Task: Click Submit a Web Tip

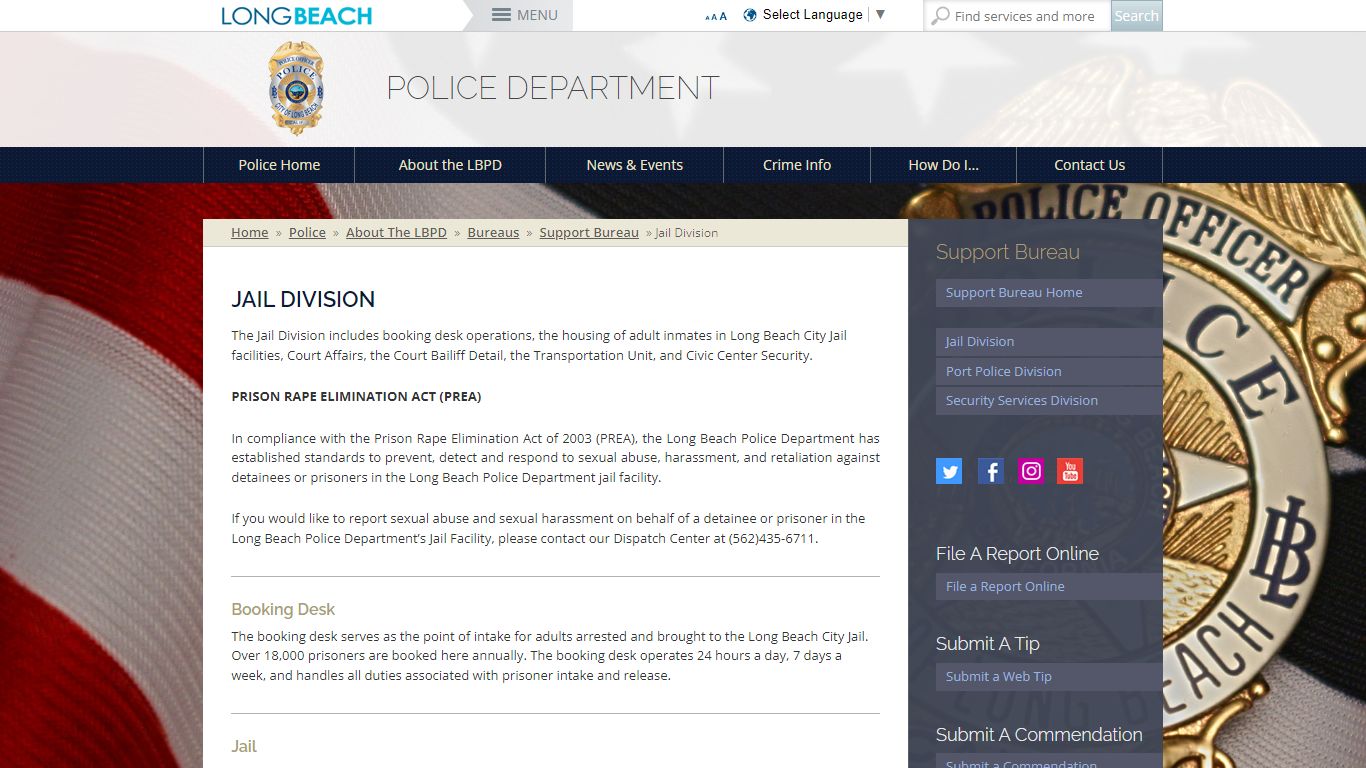Action: tap(997, 676)
